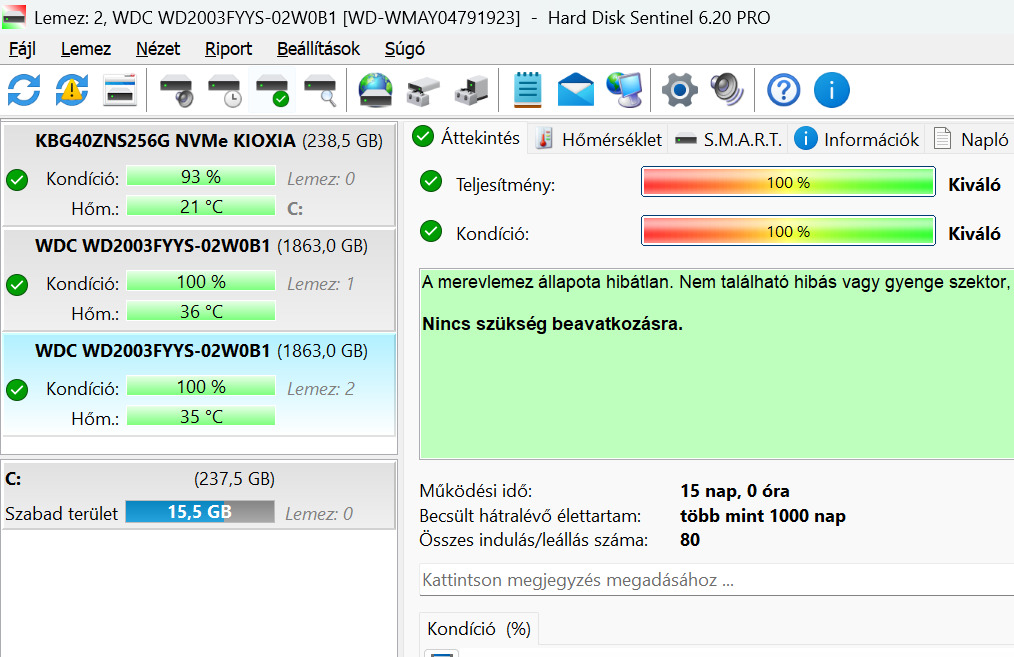Viewport: 1014px width, 657px height.
Task: Click the KIOXIA 21 °C temperature bar
Action: pos(201,206)
